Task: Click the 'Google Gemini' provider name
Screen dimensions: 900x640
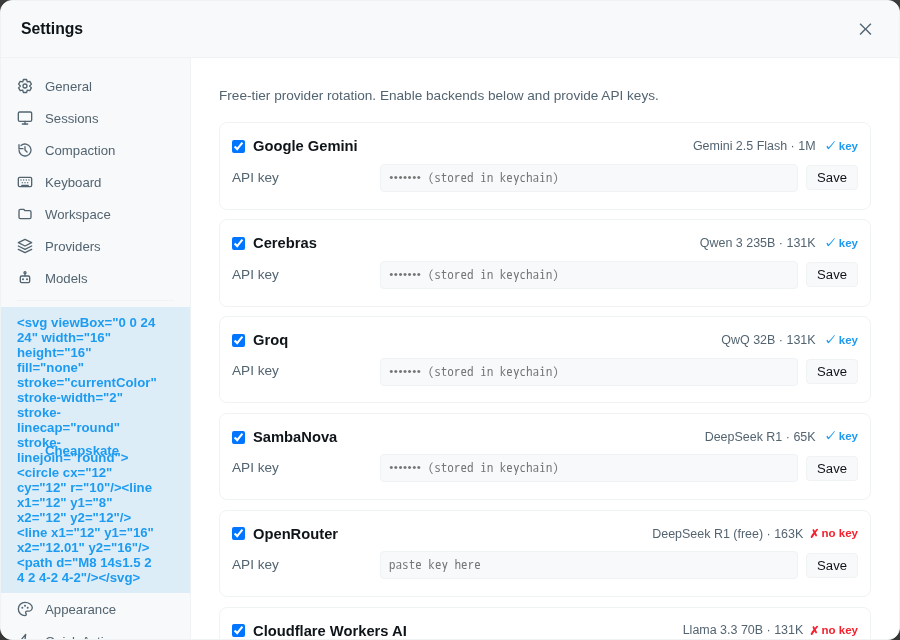Action: pyautogui.click(x=305, y=146)
